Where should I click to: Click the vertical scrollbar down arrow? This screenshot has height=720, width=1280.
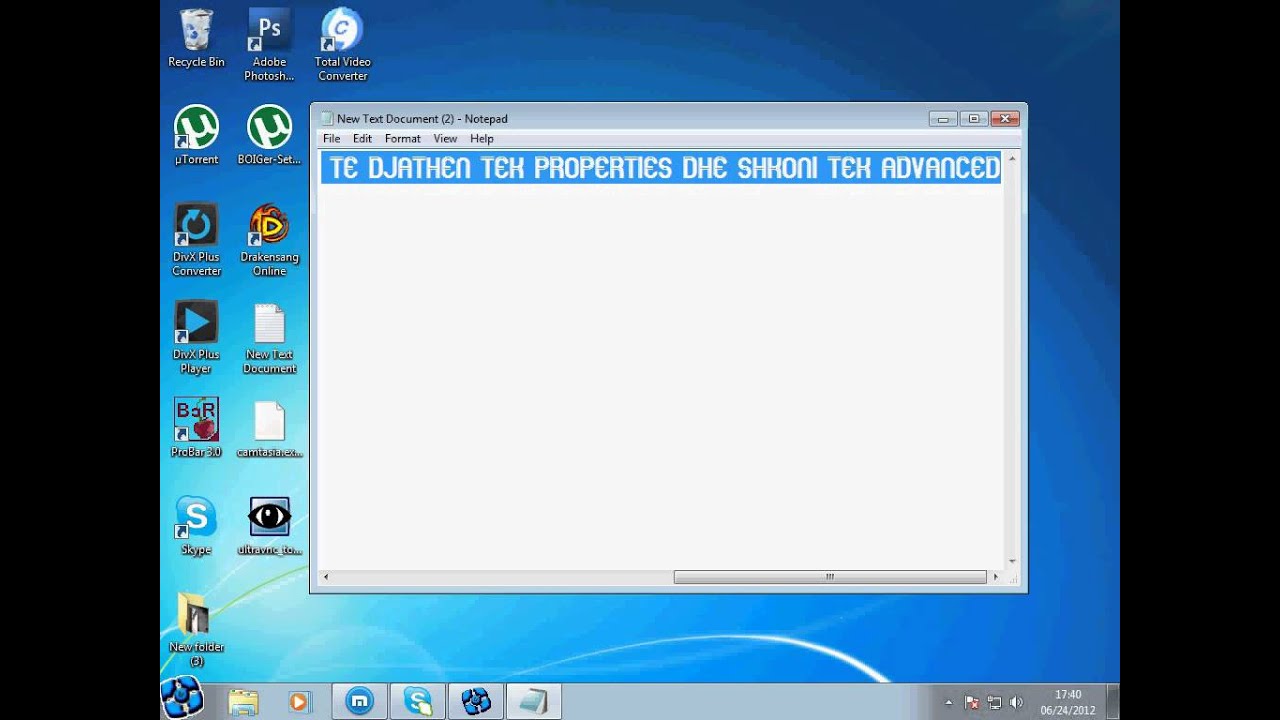point(1012,562)
